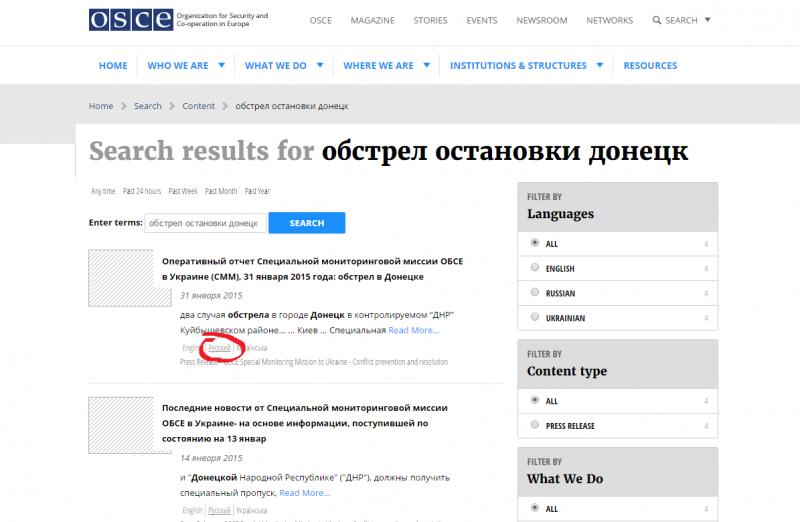Choose English version of first result
The height and width of the screenshot is (522, 800).
tap(190, 347)
